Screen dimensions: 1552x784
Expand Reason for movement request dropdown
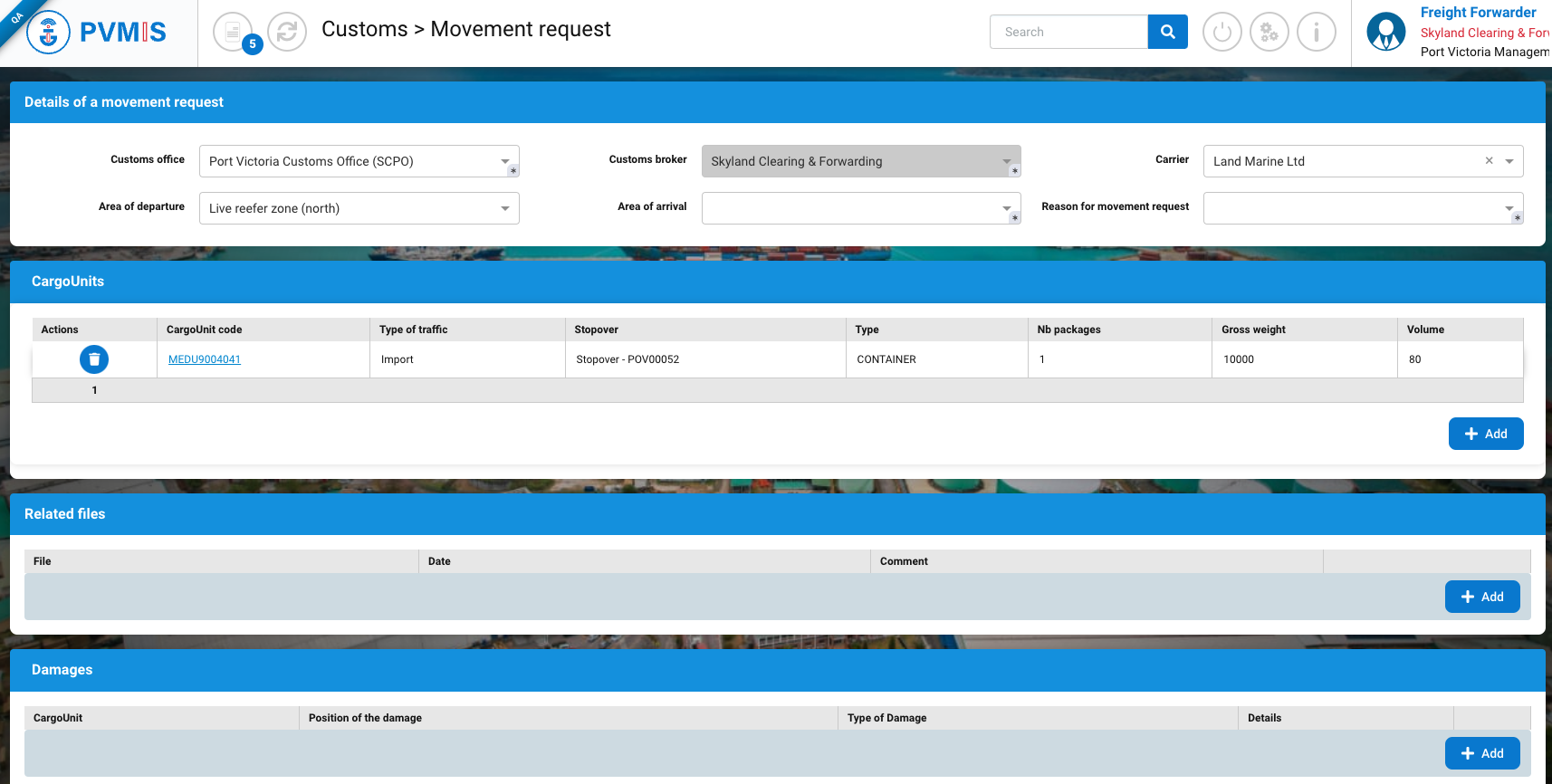pos(1509,208)
